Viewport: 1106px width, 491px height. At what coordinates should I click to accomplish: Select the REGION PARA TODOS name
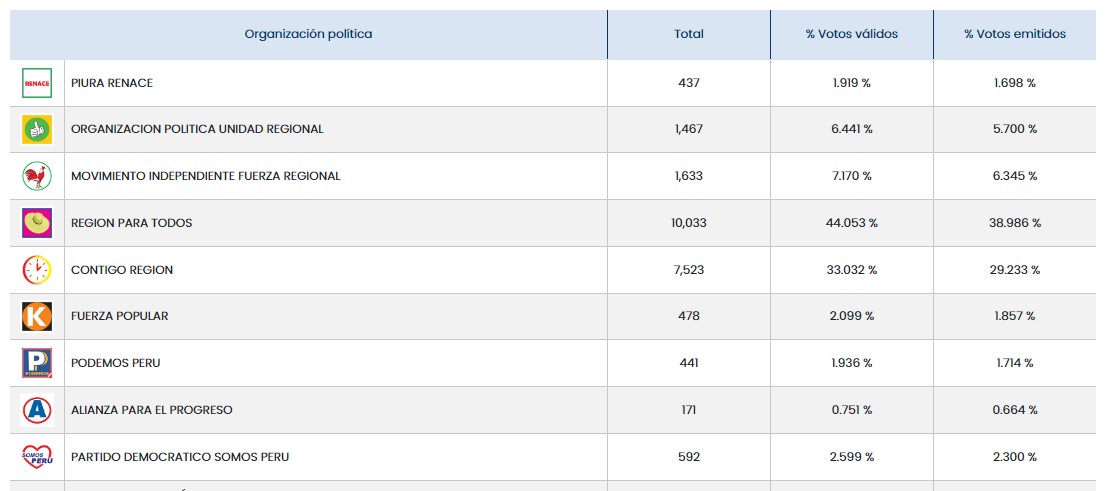(x=132, y=223)
